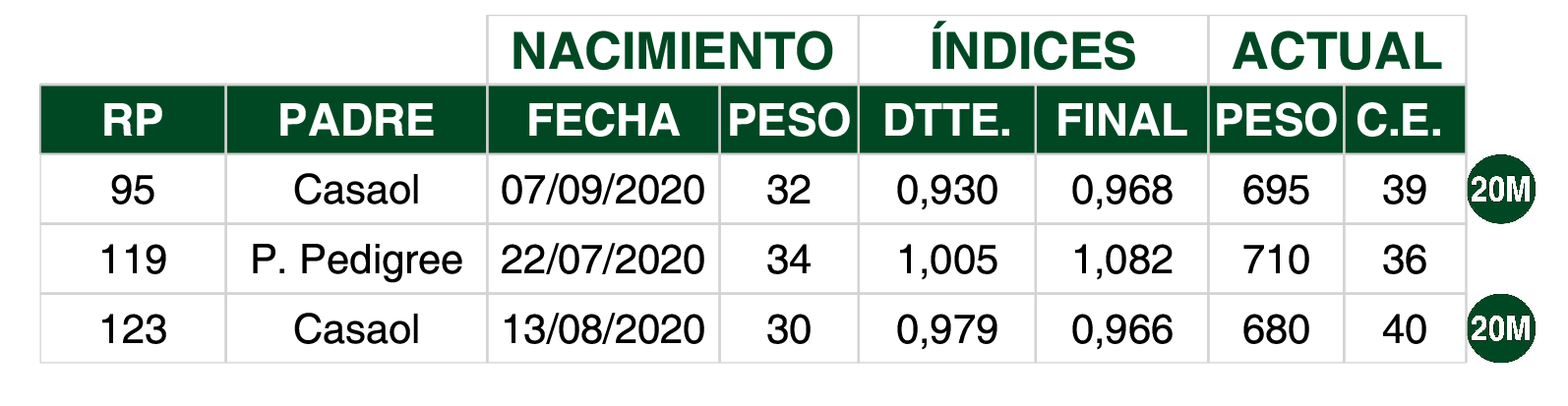Click the RP 119 cell
Image resolution: width=1568 pixels, height=406 pixels.
click(133, 260)
